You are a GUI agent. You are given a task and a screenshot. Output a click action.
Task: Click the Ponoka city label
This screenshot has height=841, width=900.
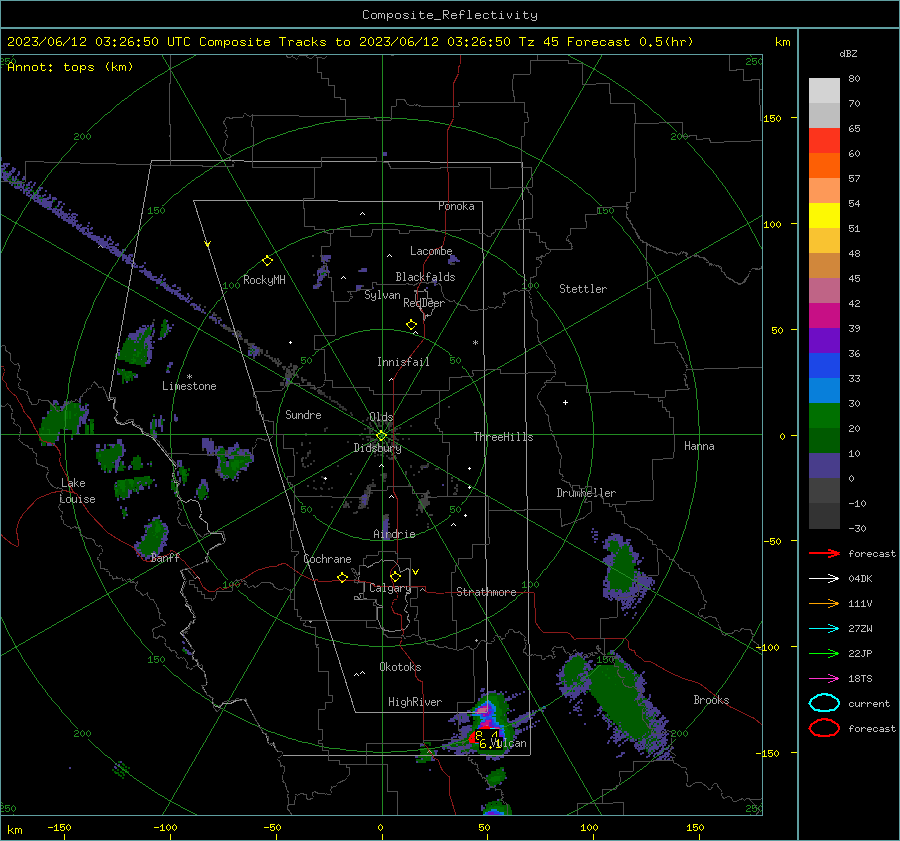(x=456, y=206)
